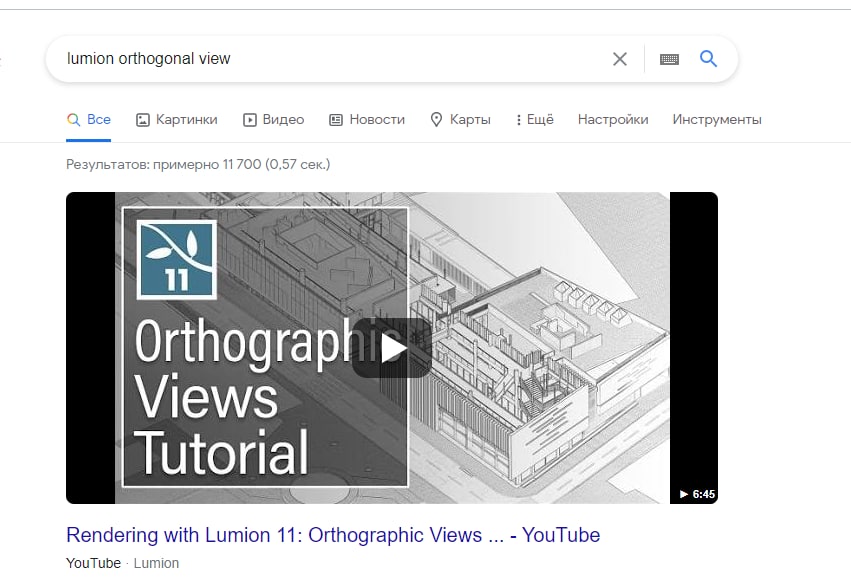Click the Lumion 11 logo in thumbnail
The image size is (851, 579).
pyautogui.click(x=176, y=259)
